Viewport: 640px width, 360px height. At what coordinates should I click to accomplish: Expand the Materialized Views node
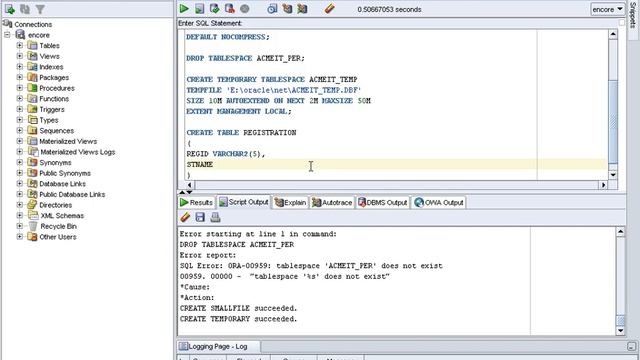tap(20, 141)
